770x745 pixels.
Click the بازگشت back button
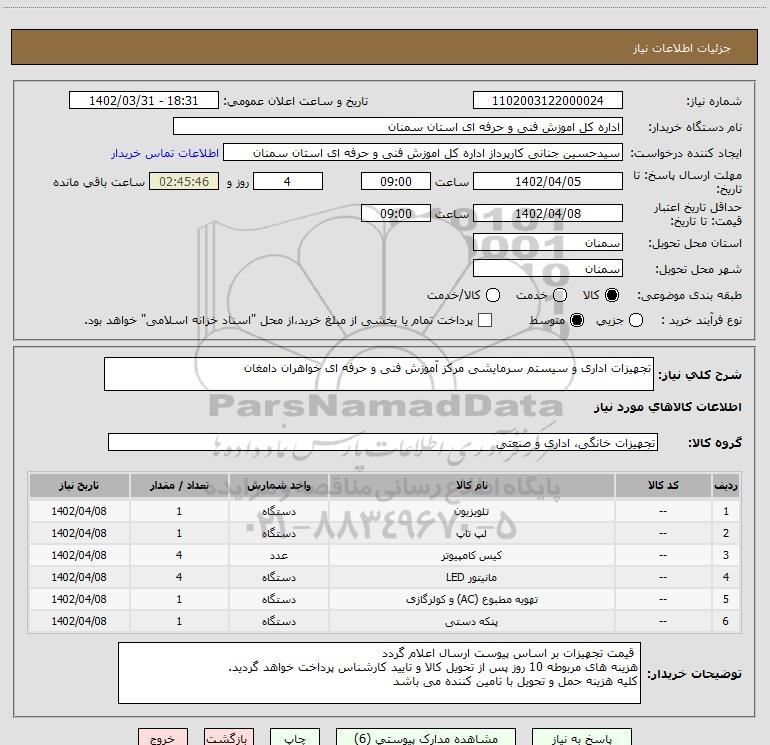pyautogui.click(x=229, y=738)
